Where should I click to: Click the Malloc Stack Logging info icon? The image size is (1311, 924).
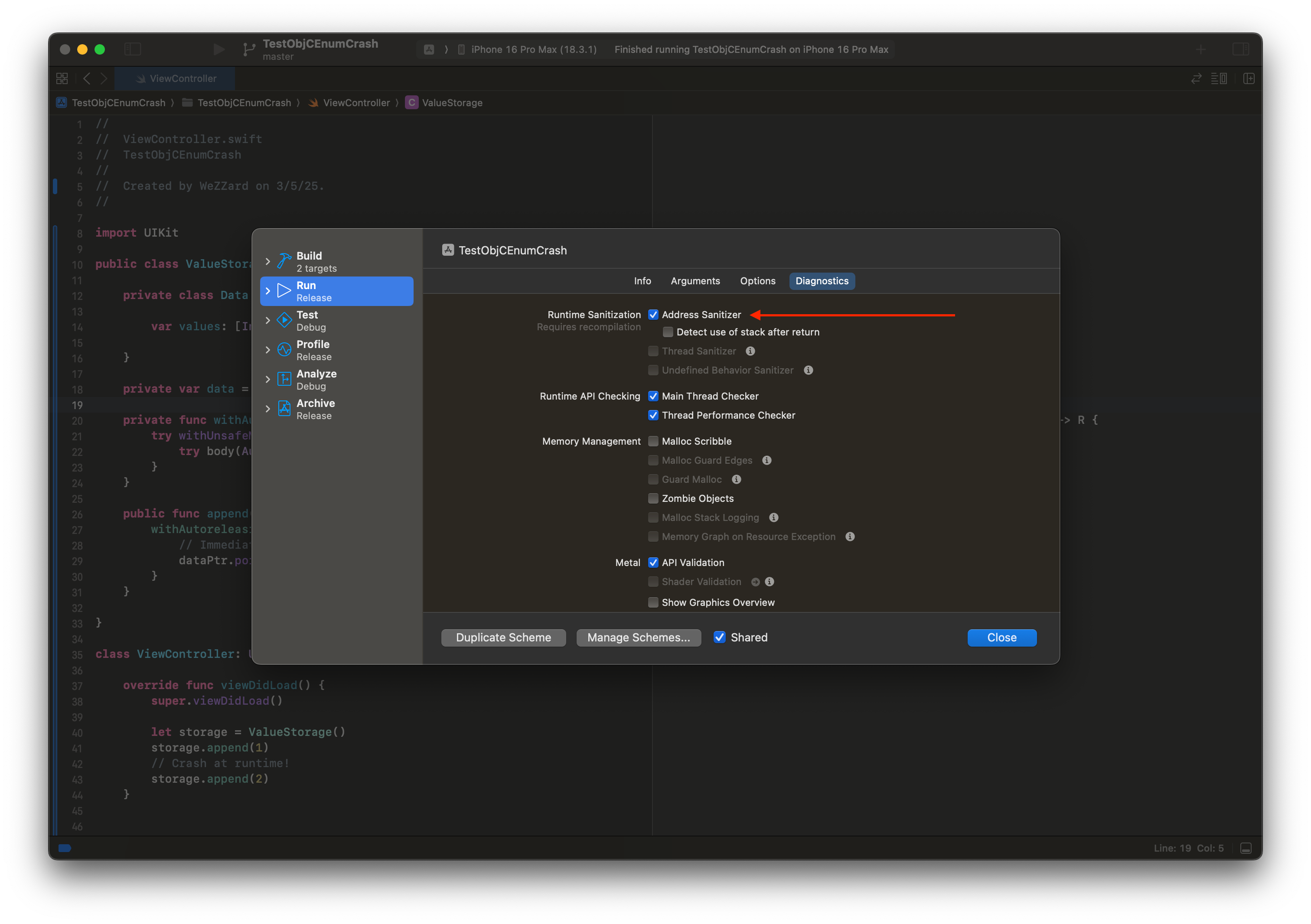tap(774, 517)
